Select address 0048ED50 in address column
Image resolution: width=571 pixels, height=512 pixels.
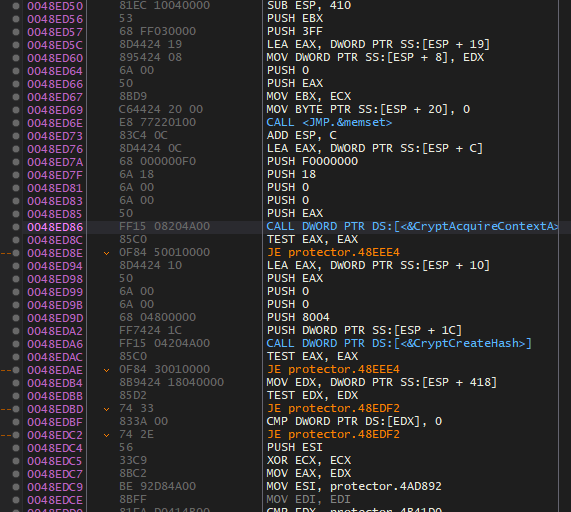click(x=55, y=6)
